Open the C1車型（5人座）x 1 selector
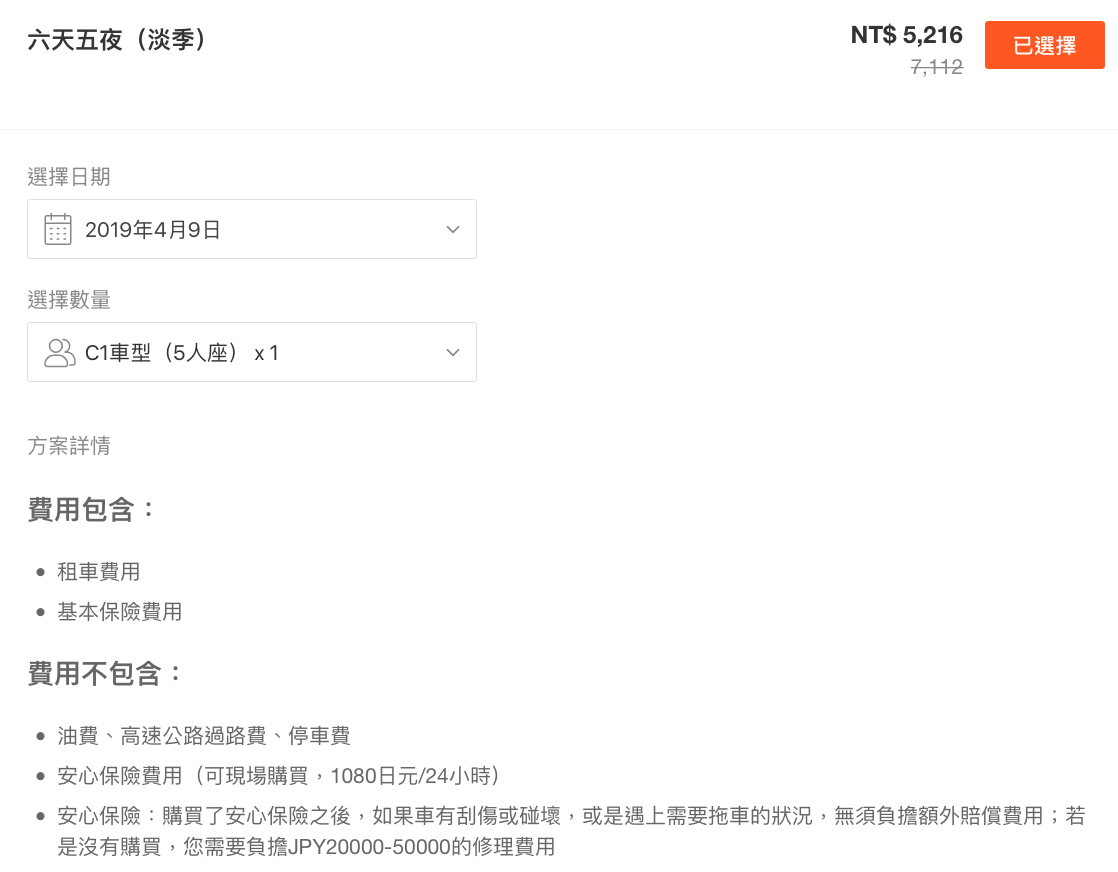 pos(252,352)
